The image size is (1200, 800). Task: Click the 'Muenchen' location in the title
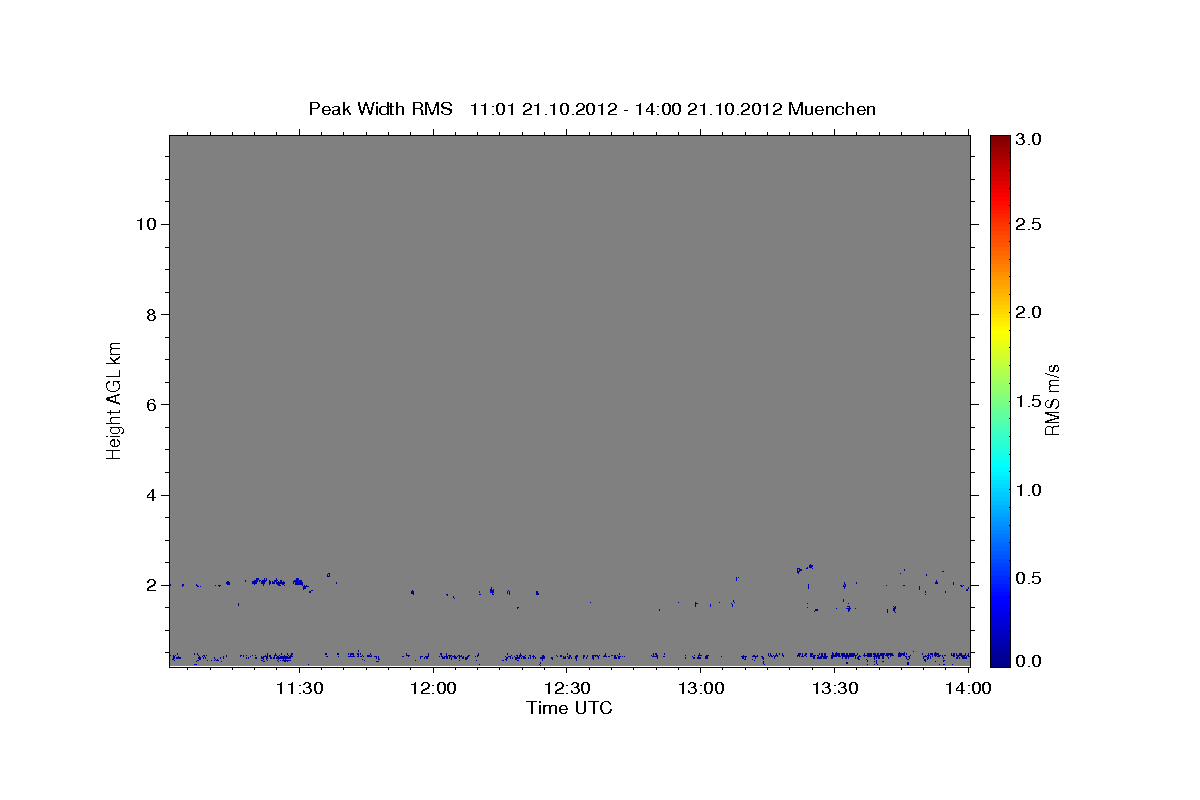point(832,109)
